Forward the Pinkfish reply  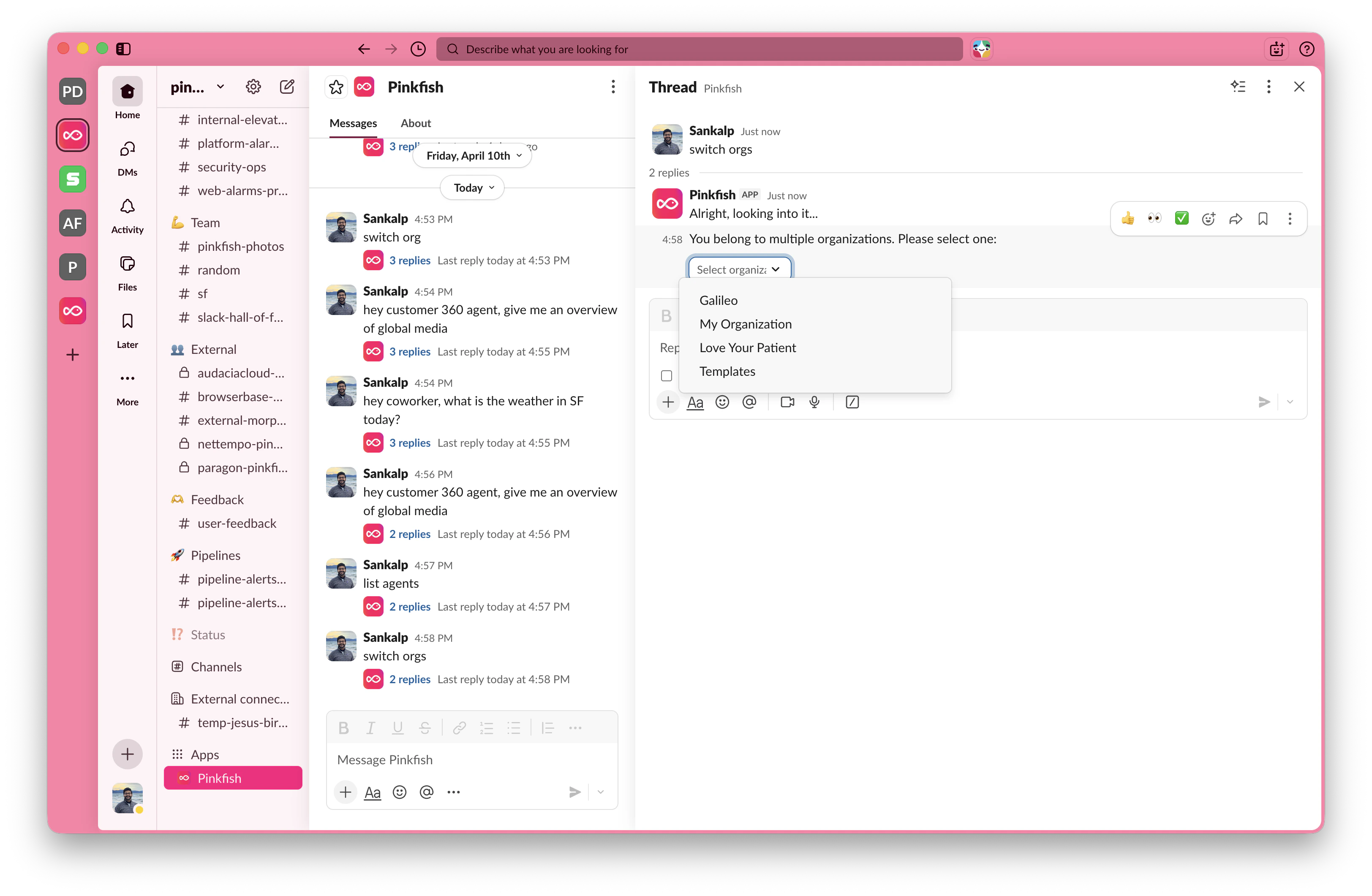pos(1236,219)
